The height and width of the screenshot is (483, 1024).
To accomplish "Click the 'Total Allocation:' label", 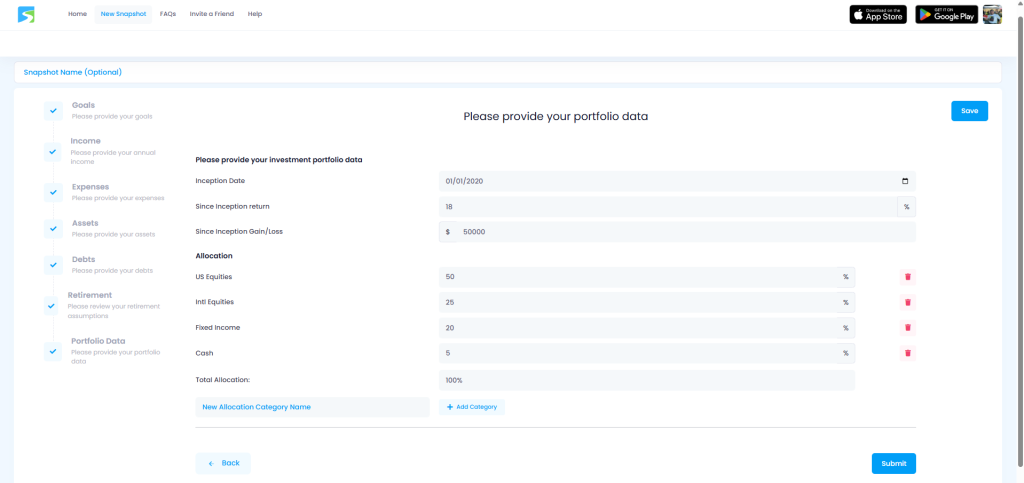I will click(x=223, y=379).
